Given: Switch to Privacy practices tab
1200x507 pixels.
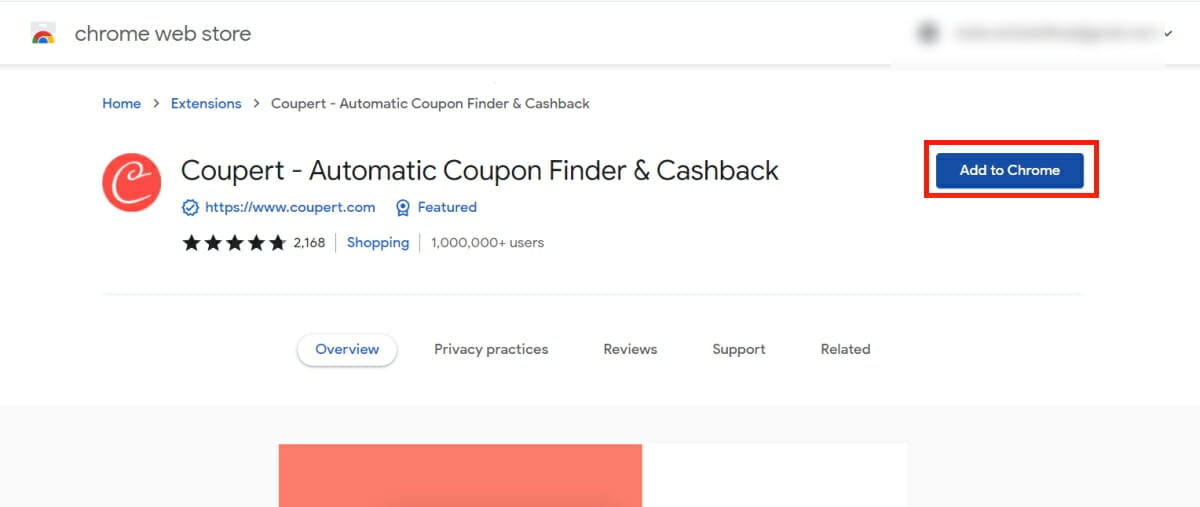Looking at the screenshot, I should [x=491, y=350].
